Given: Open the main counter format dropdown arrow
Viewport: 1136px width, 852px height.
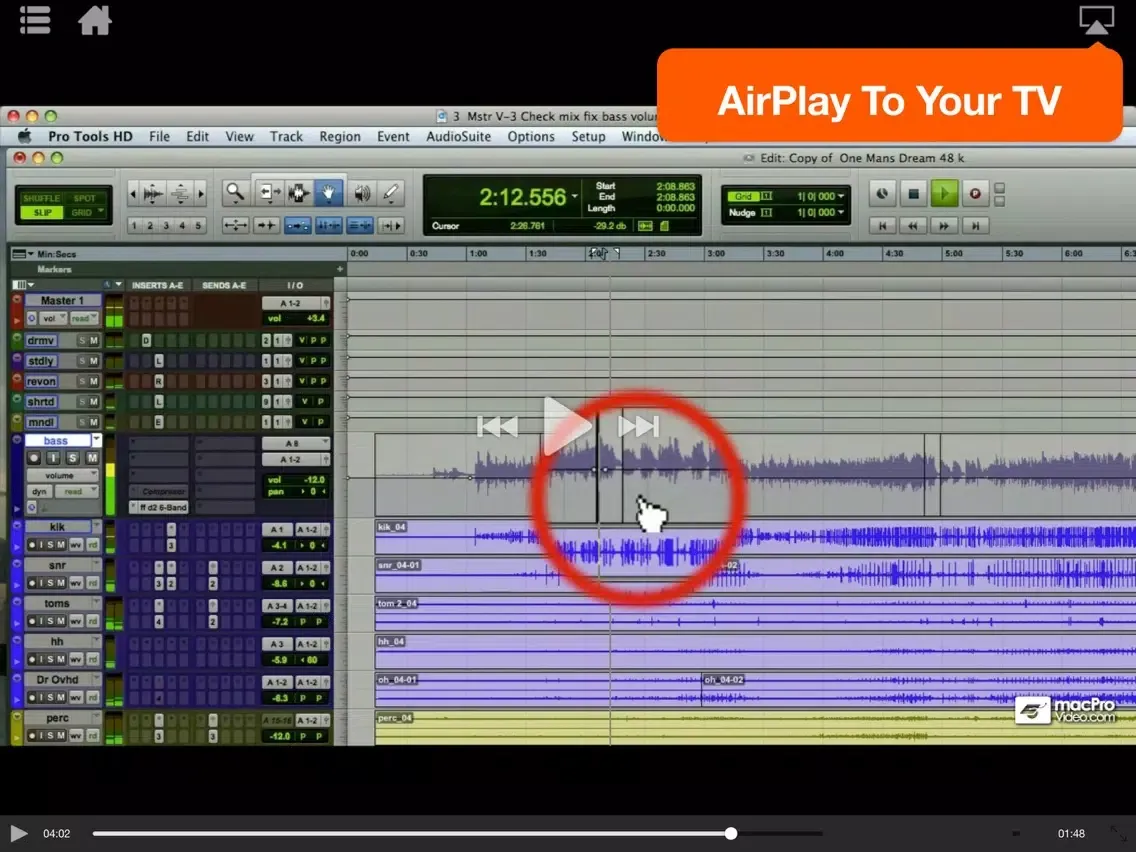Looking at the screenshot, I should point(575,196).
